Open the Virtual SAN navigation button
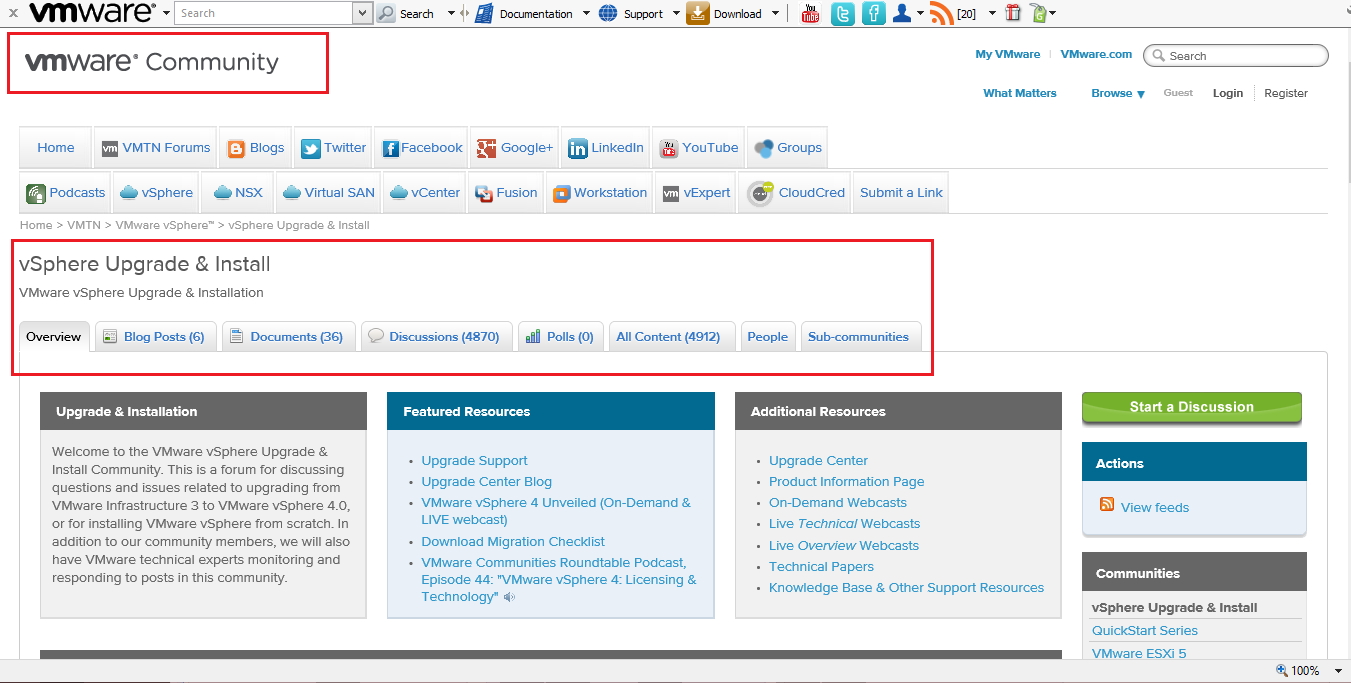The width and height of the screenshot is (1351, 683). [328, 192]
